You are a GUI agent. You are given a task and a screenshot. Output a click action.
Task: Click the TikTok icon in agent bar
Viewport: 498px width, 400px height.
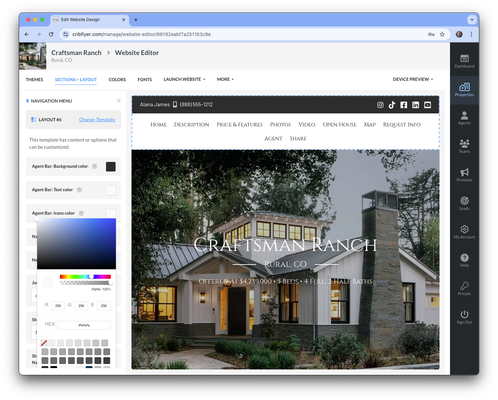[x=392, y=105]
